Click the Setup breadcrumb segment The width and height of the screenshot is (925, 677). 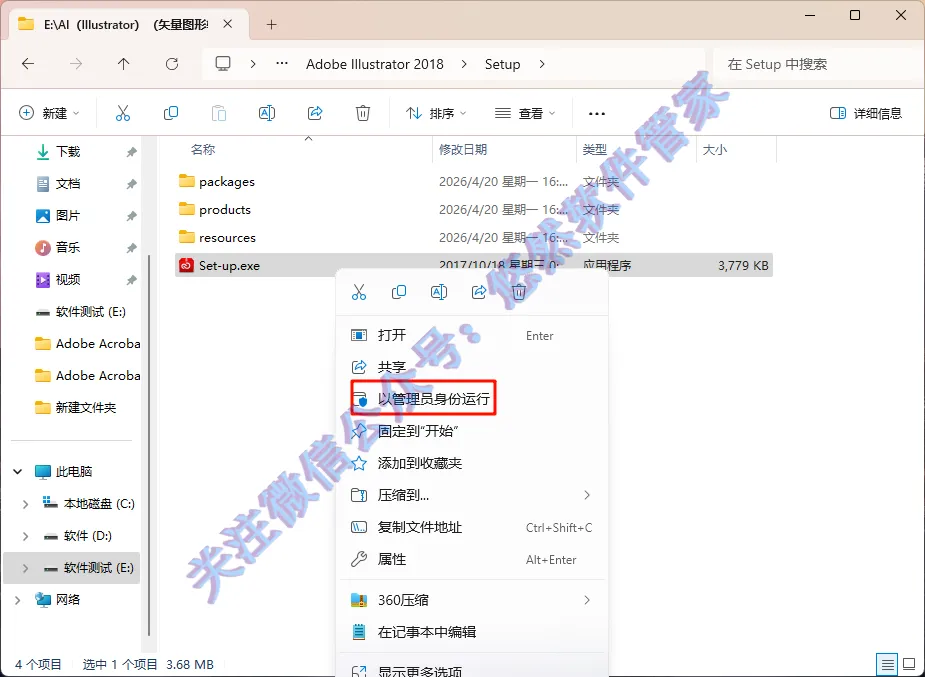point(503,64)
